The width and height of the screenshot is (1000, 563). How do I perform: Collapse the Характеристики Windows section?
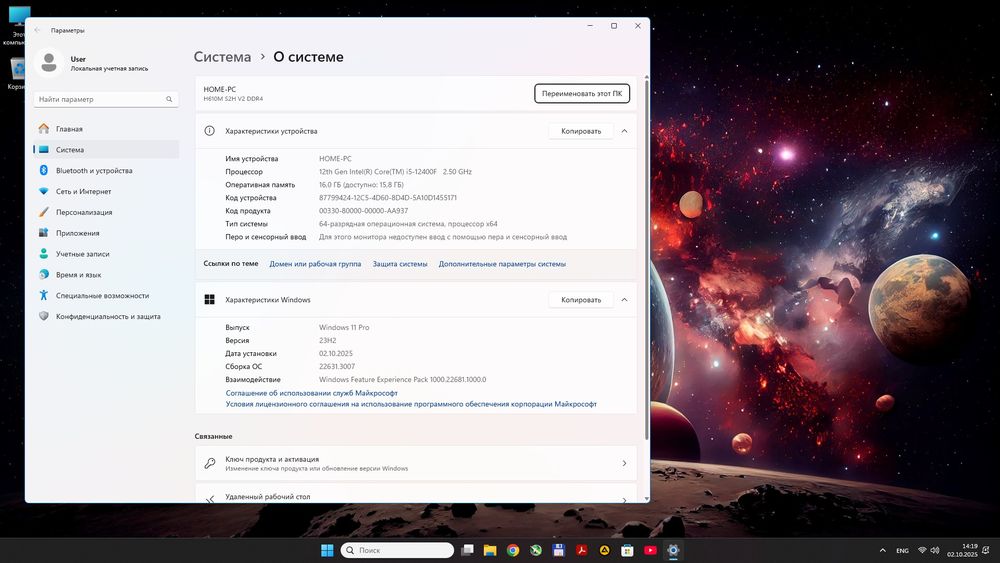pyautogui.click(x=624, y=300)
